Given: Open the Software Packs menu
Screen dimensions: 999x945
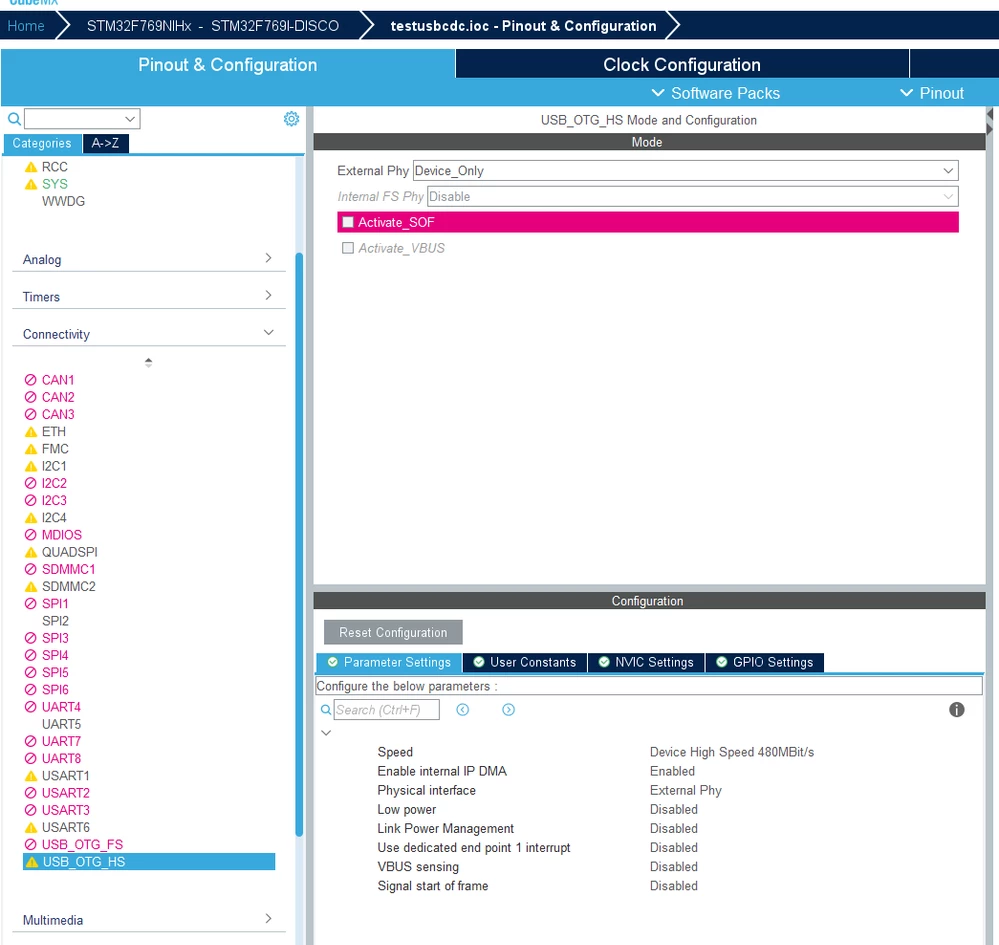Looking at the screenshot, I should click(x=715, y=93).
